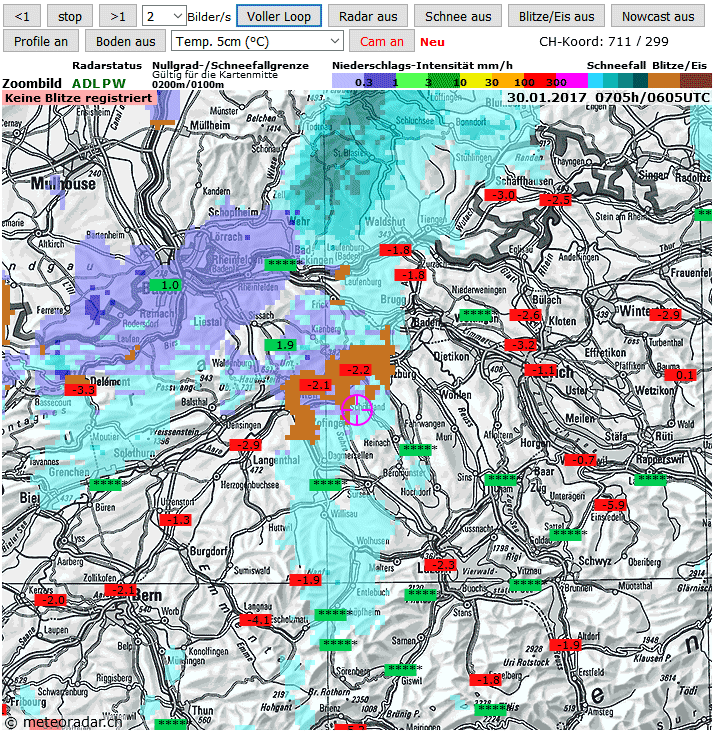Click the -2.9 station value near Langenthal
This screenshot has width=716, height=734.
(245, 445)
